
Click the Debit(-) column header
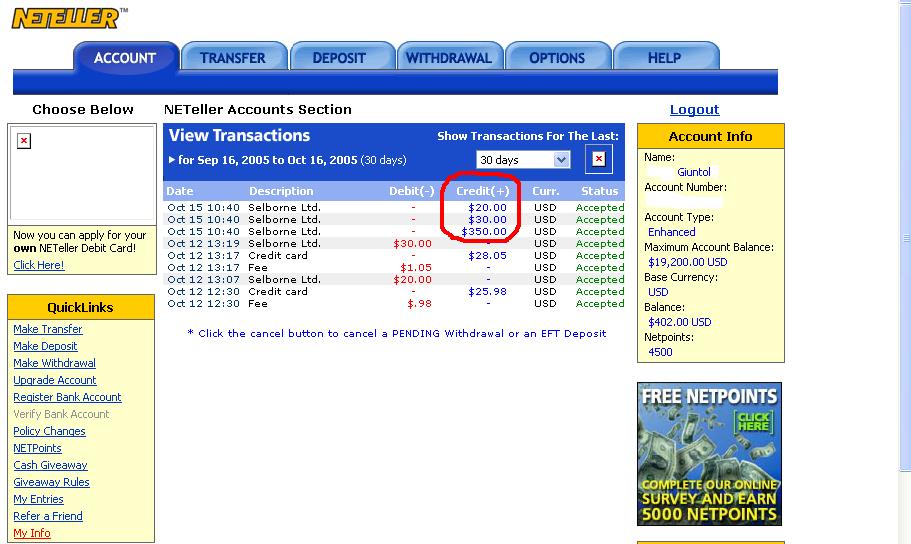coord(412,191)
